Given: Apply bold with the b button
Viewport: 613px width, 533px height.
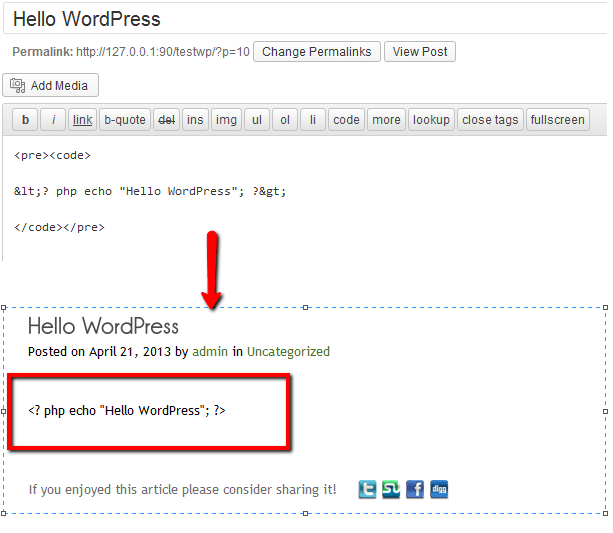Looking at the screenshot, I should tap(25, 120).
